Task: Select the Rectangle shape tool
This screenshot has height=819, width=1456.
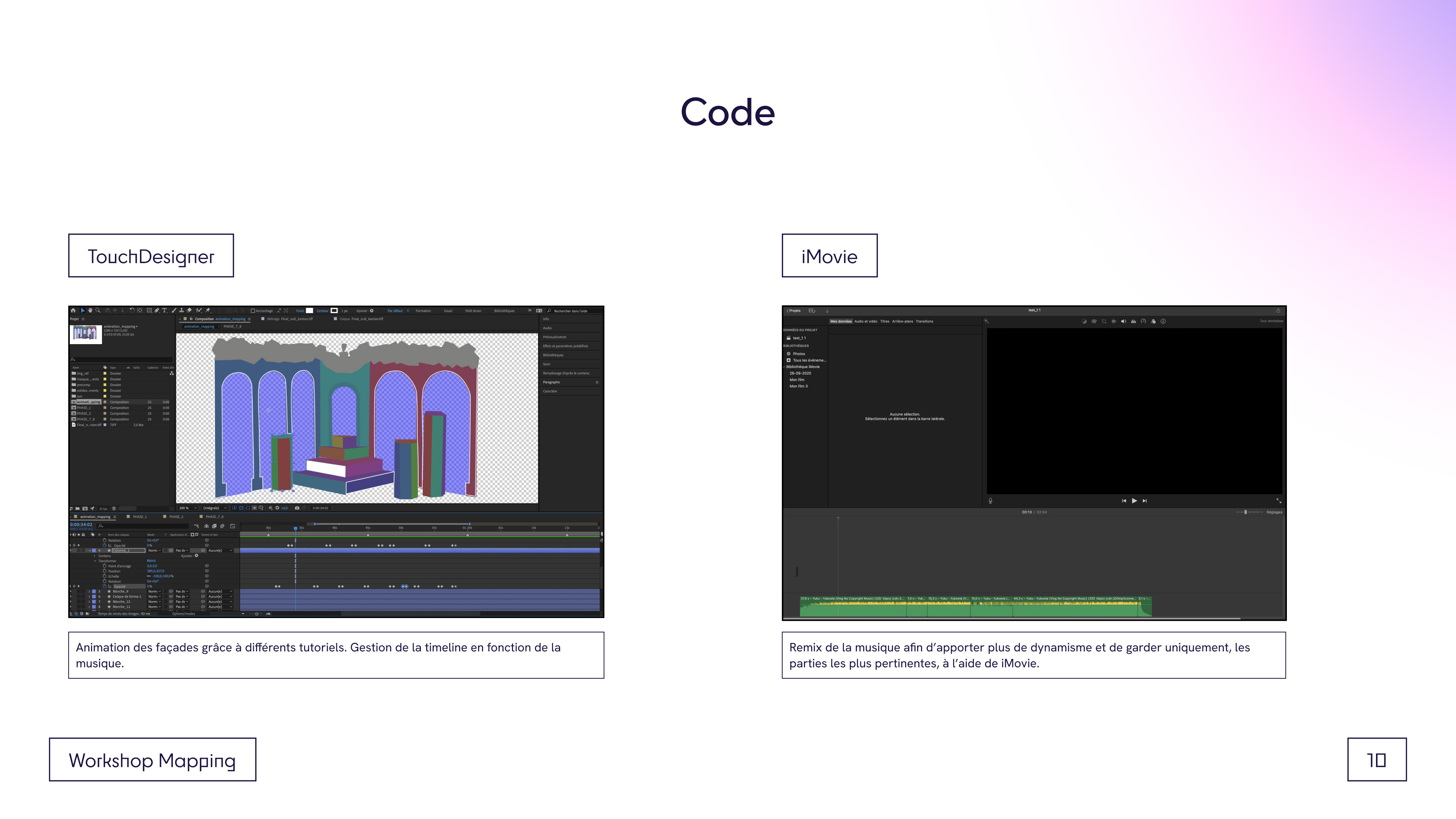Action: point(149,310)
